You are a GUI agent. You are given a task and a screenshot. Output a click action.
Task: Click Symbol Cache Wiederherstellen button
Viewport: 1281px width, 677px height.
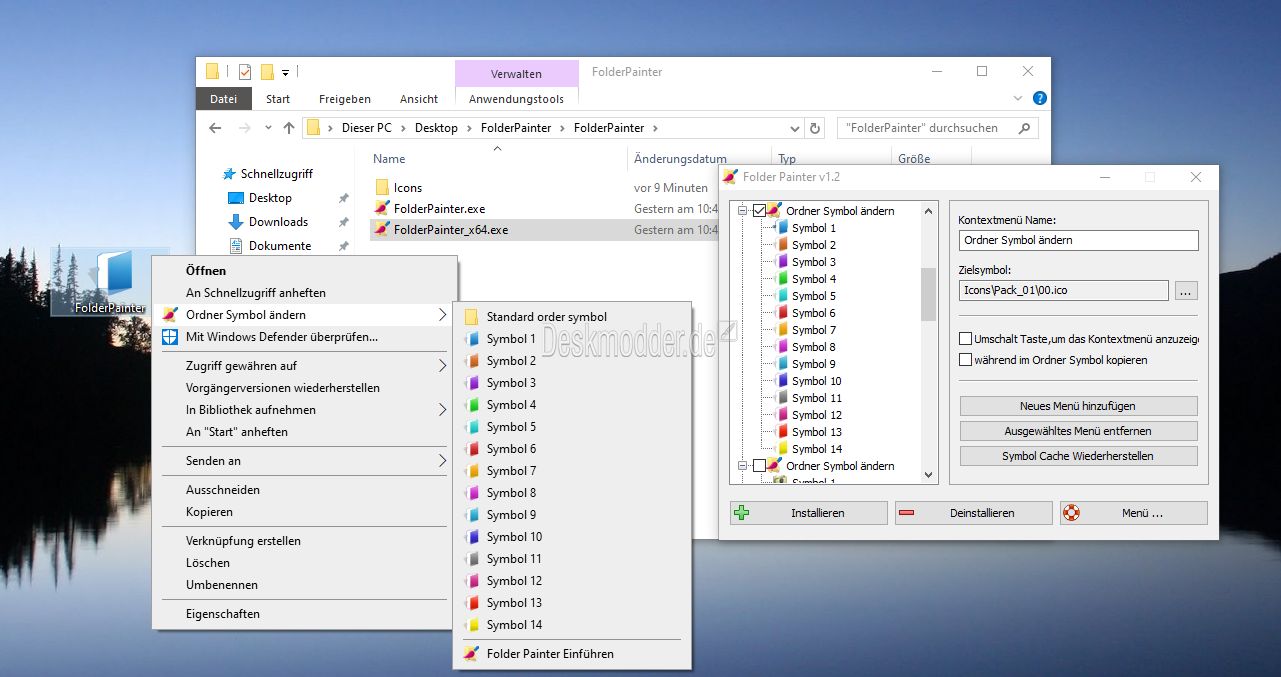(1078, 456)
